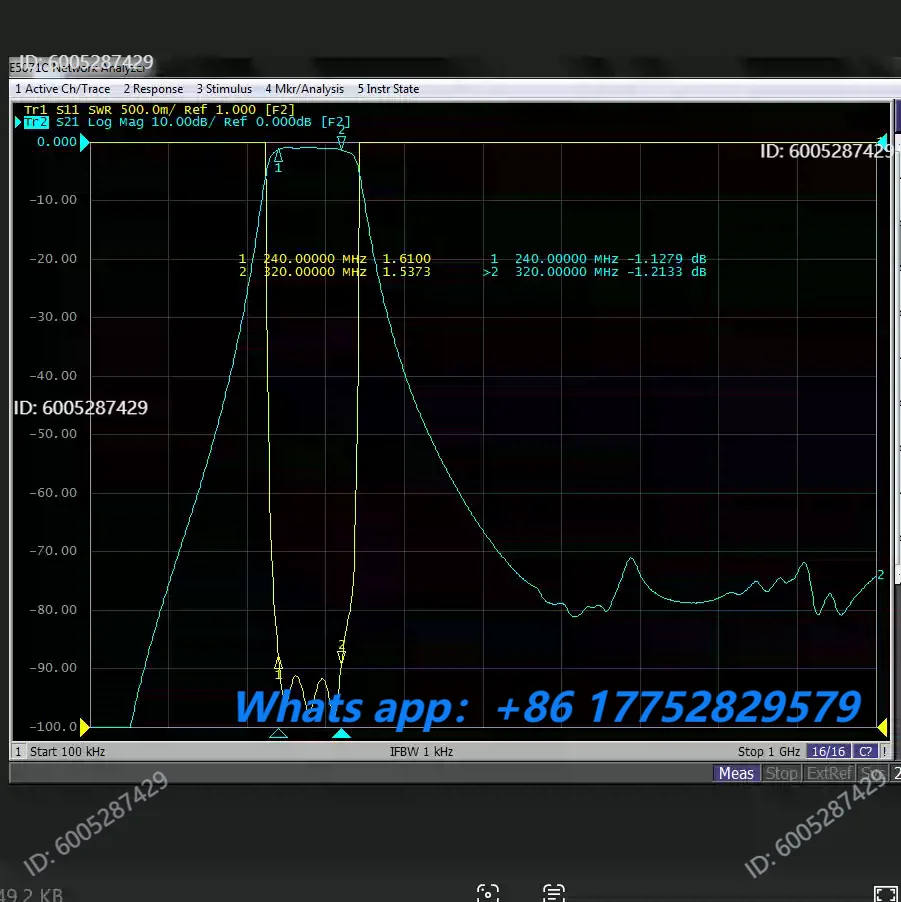This screenshot has width=901, height=902.
Task: Open the Mkr/Analysis menu
Action: pos(304,89)
